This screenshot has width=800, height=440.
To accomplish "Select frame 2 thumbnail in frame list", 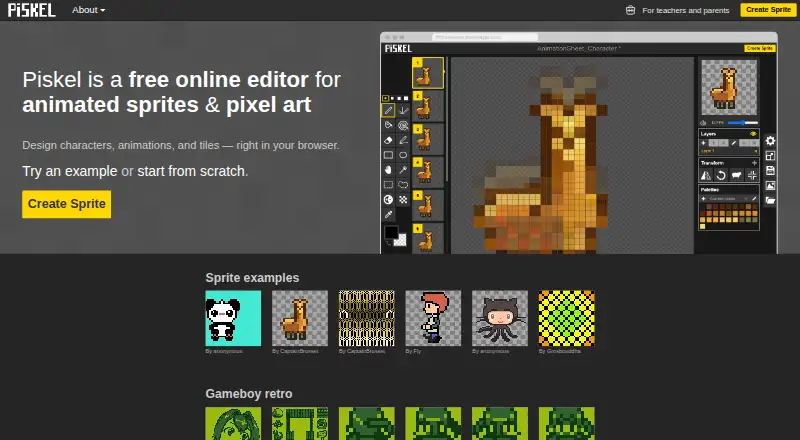I will [428, 106].
